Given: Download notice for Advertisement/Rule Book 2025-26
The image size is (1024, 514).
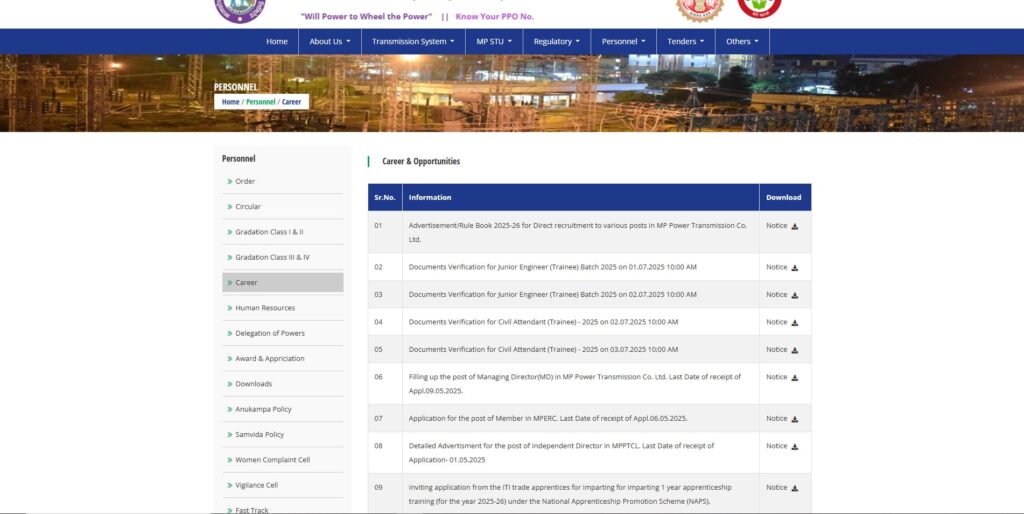Looking at the screenshot, I should pyautogui.click(x=782, y=226).
